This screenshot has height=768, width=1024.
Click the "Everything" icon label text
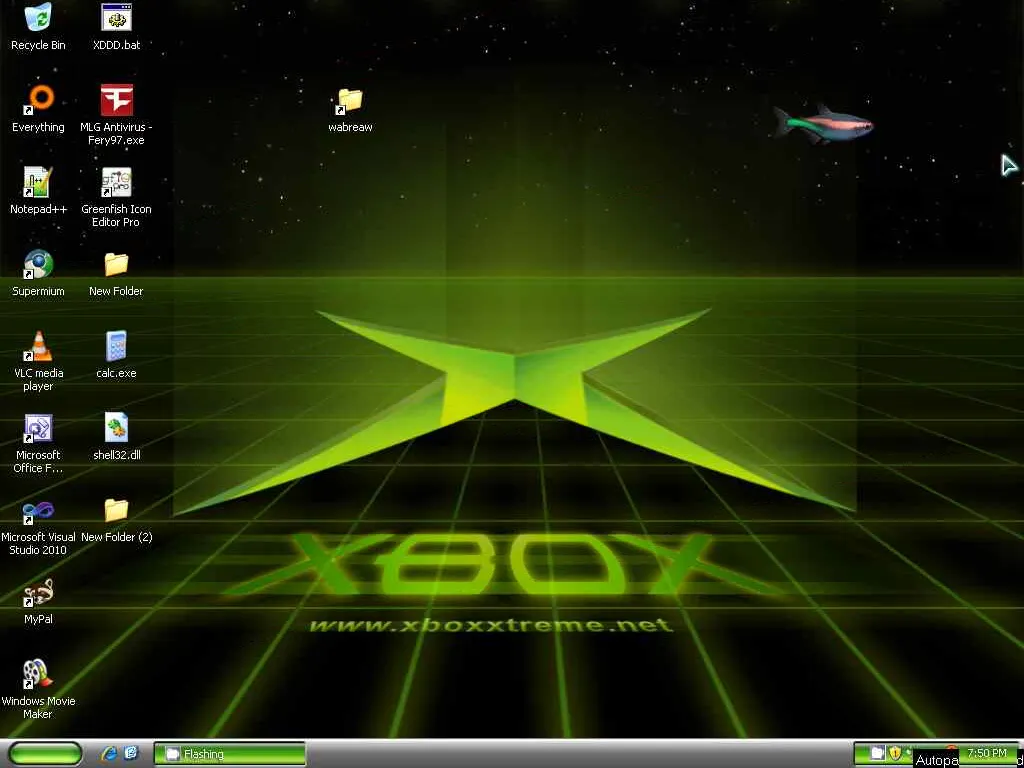tap(39, 127)
